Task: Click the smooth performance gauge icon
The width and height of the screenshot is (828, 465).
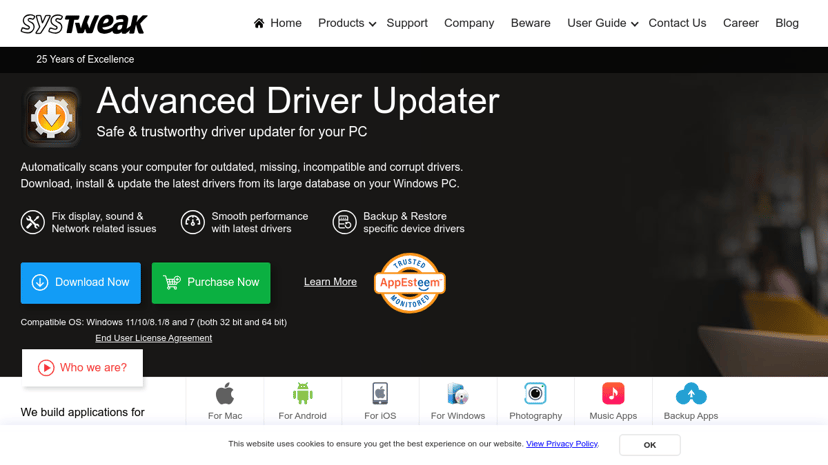Action: (193, 222)
